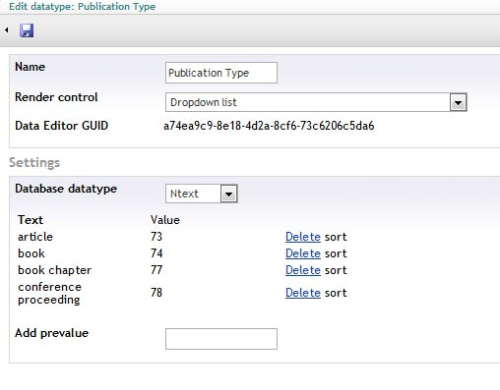Click the Text column header
Screen dimensions: 500x390
click(30, 220)
